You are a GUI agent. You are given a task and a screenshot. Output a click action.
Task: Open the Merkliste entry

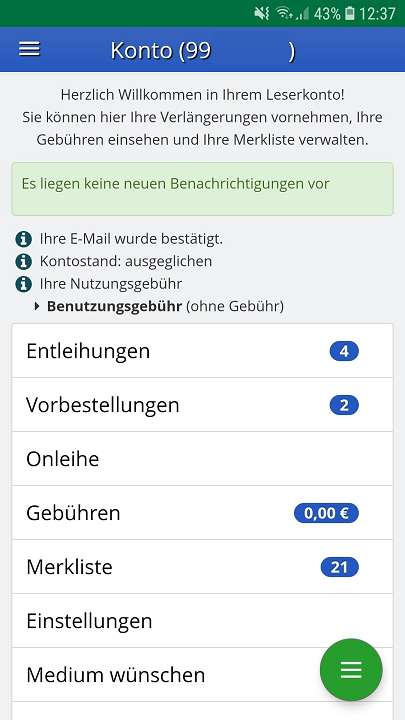202,567
